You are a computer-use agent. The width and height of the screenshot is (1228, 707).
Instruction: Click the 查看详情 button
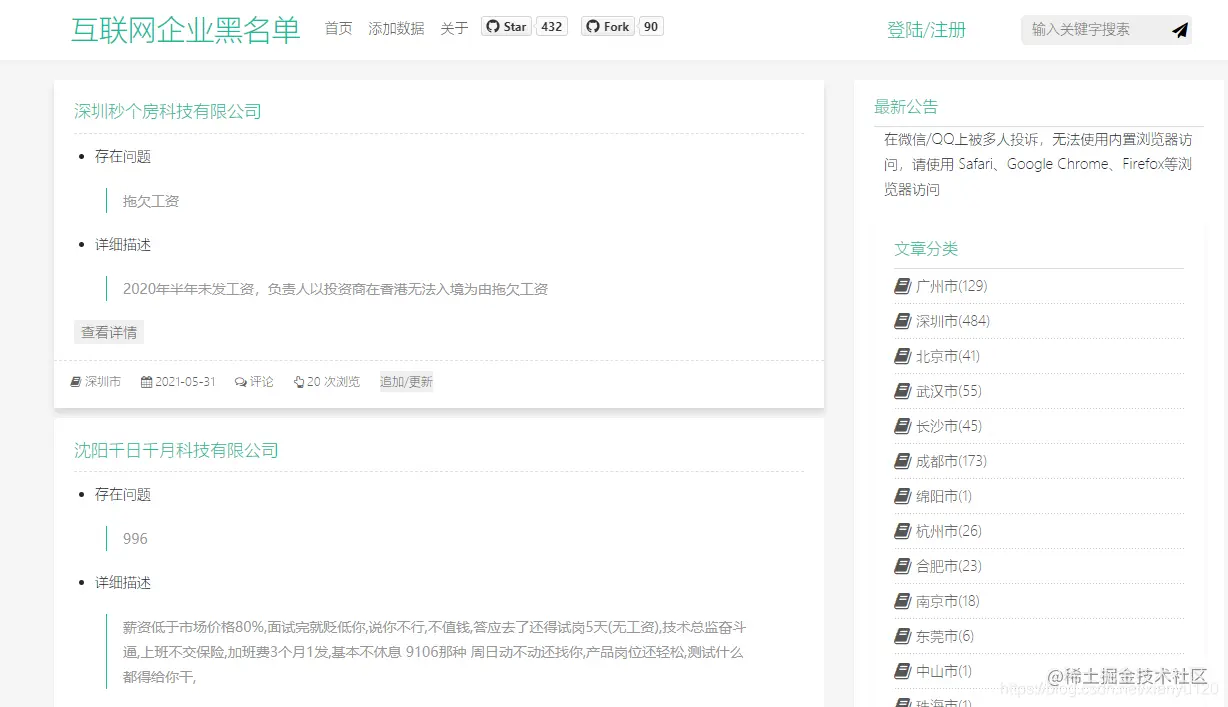tap(108, 331)
